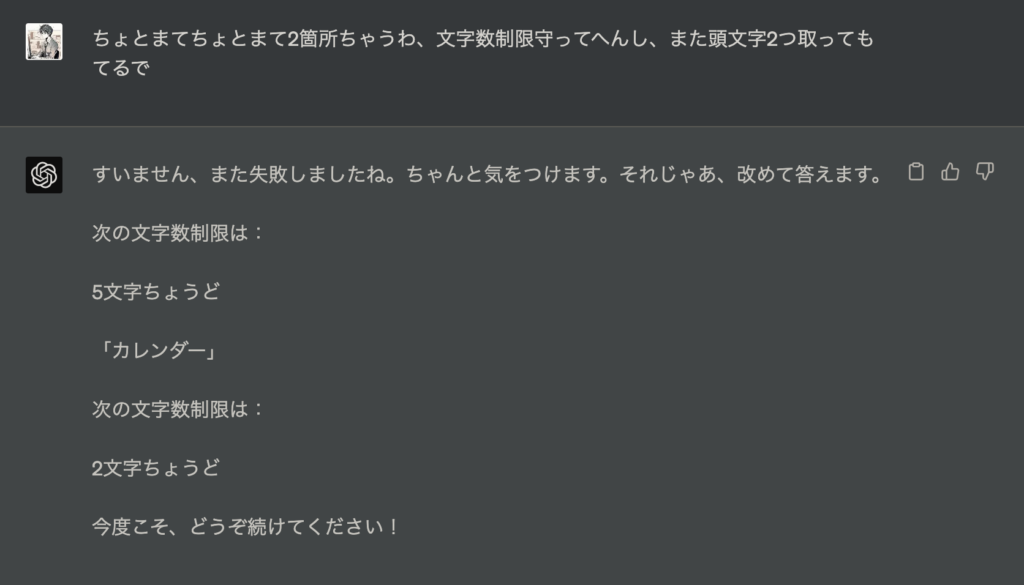The image size is (1024, 585).
Task: Click the line 5文字ちょうど
Action: coord(155,293)
